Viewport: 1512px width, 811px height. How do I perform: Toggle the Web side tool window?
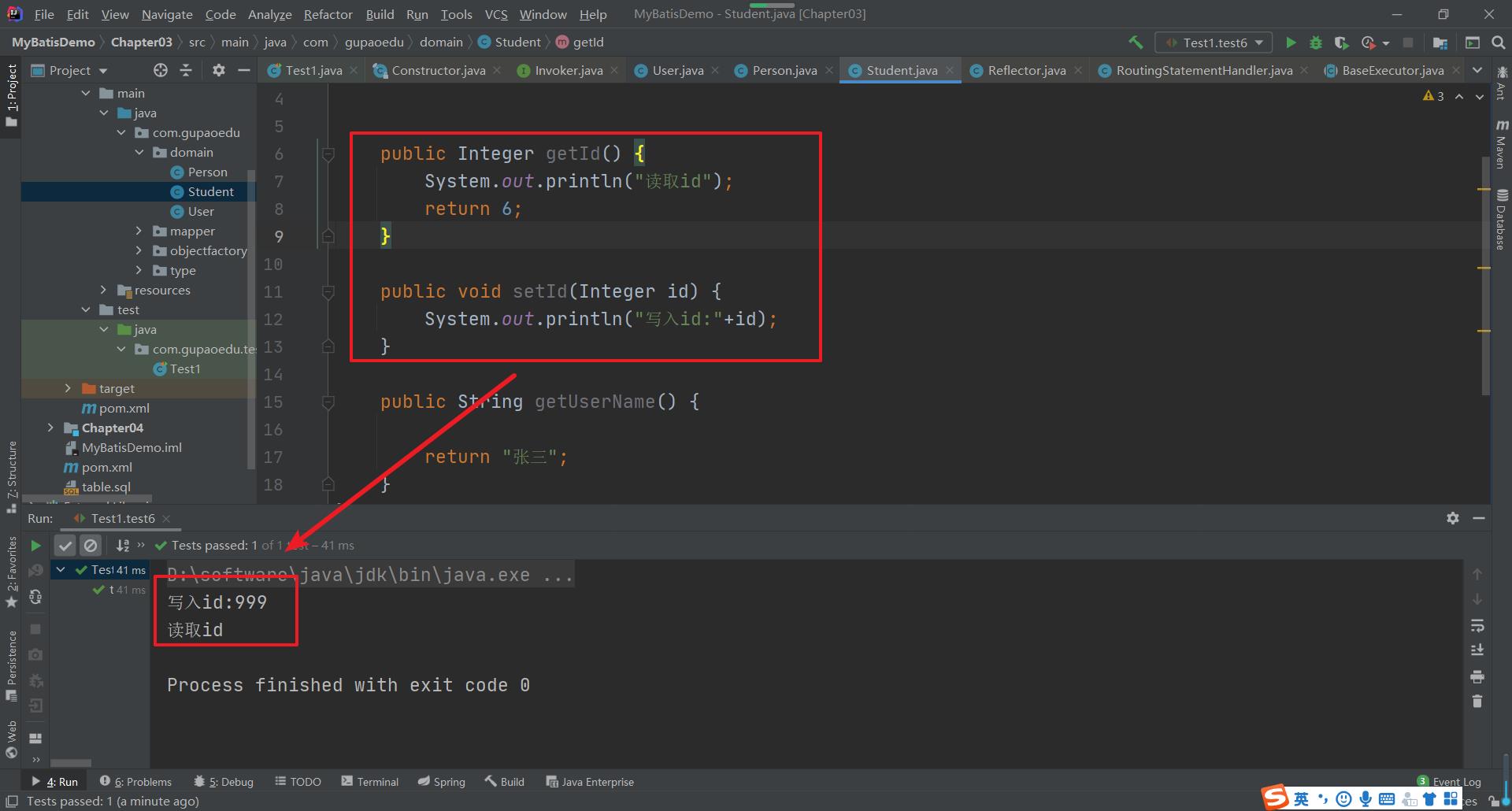pyautogui.click(x=11, y=739)
